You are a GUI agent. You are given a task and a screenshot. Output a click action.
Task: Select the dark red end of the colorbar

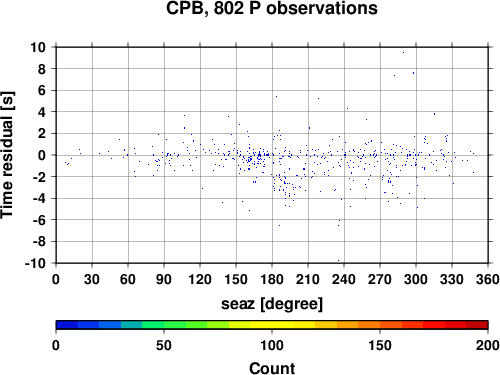tap(477, 325)
